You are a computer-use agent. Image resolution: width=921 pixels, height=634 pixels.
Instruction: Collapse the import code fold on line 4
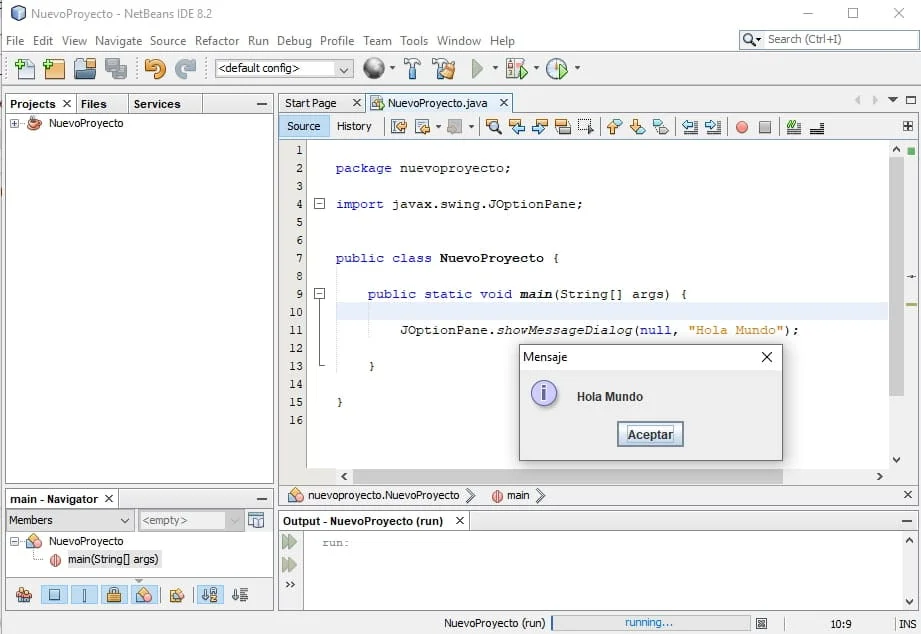tap(320, 204)
